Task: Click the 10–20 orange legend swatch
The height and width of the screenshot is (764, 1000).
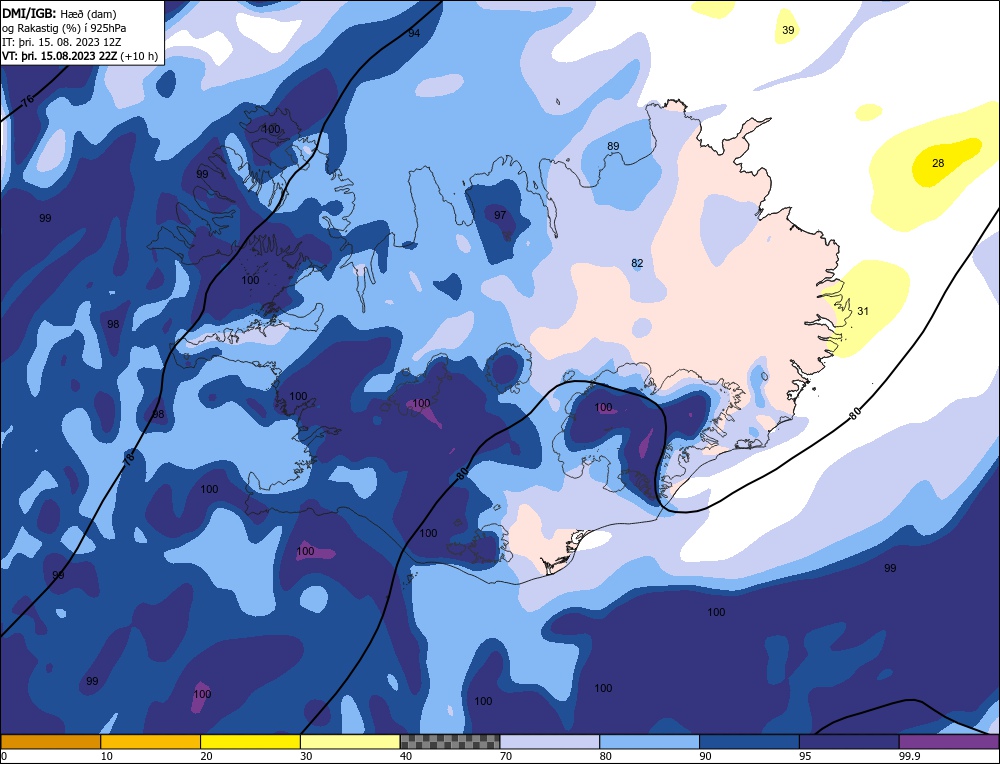Action: pyautogui.click(x=151, y=742)
